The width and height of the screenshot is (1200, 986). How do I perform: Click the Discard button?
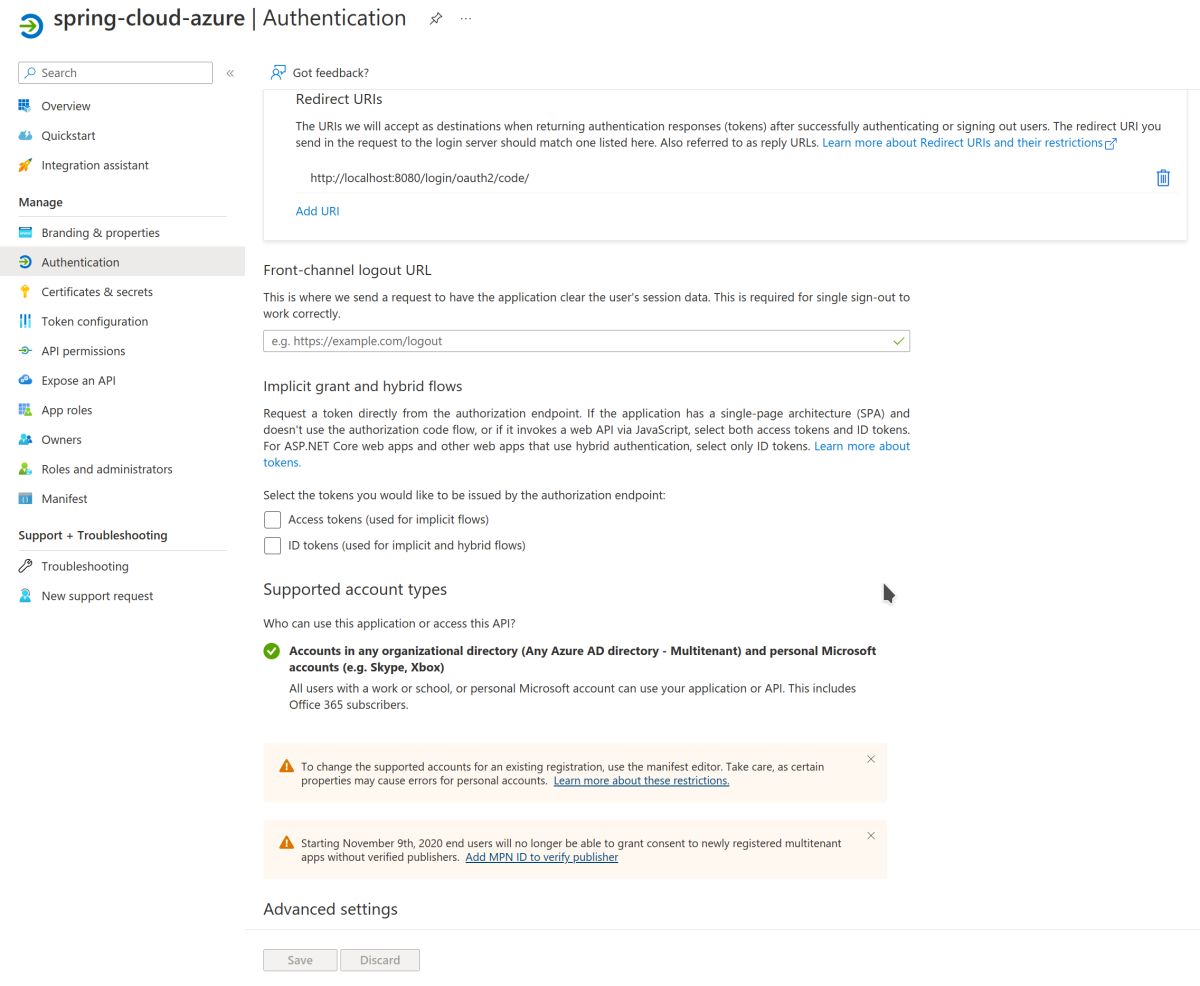[x=380, y=960]
